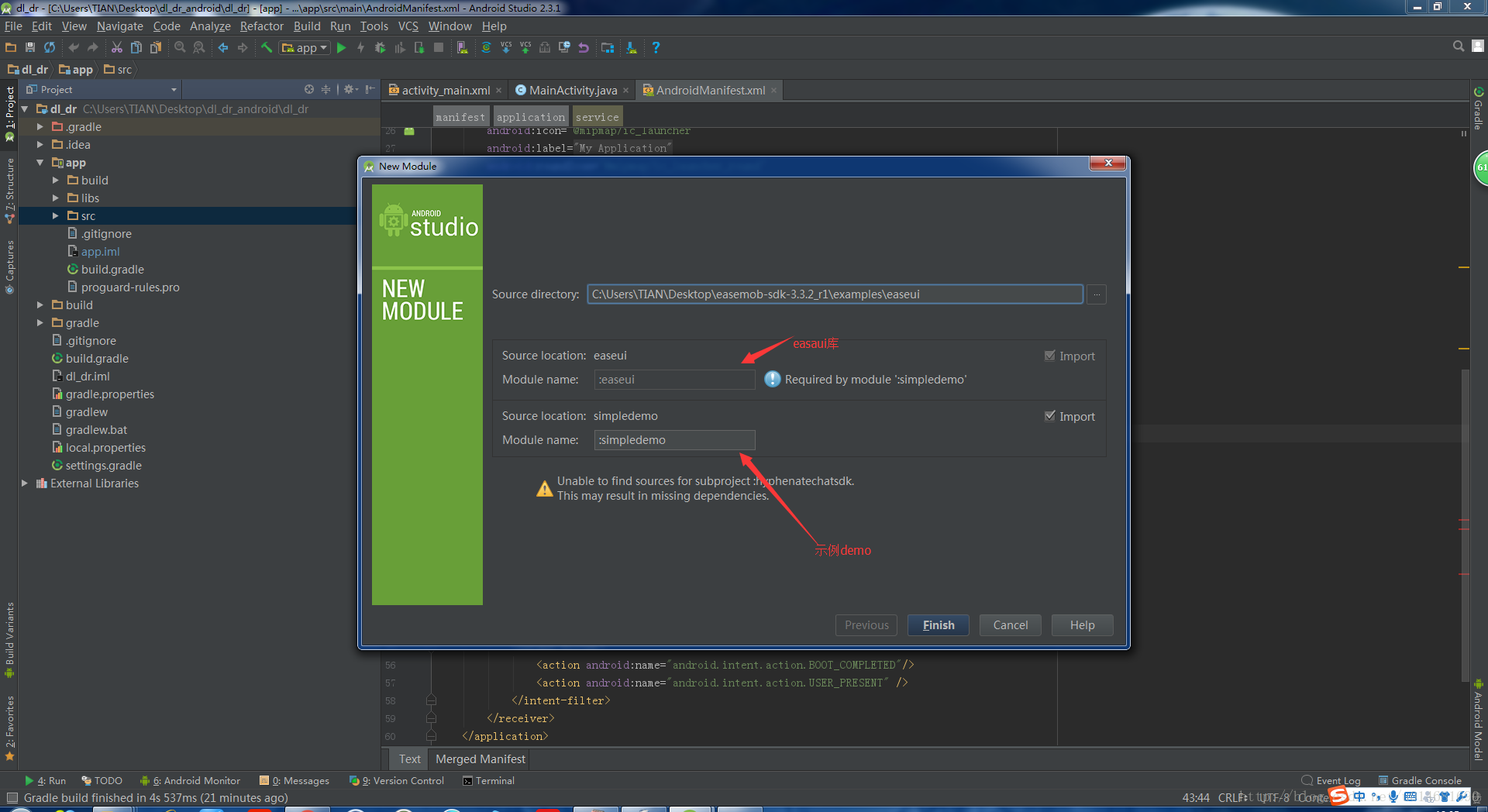Image resolution: width=1488 pixels, height=812 pixels.
Task: Click the Cancel button in New Module
Action: pos(1011,625)
